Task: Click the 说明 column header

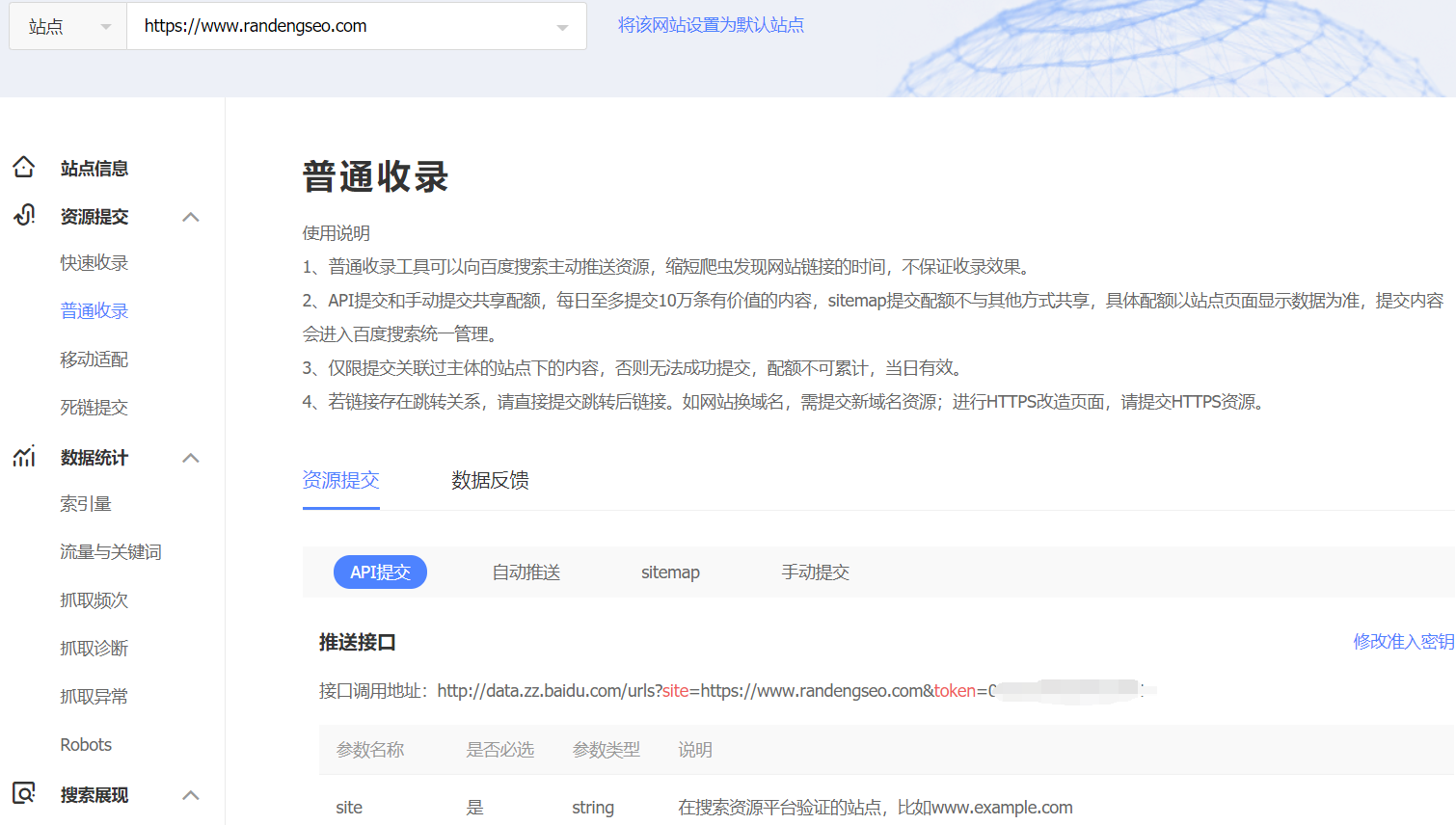Action: click(x=695, y=750)
